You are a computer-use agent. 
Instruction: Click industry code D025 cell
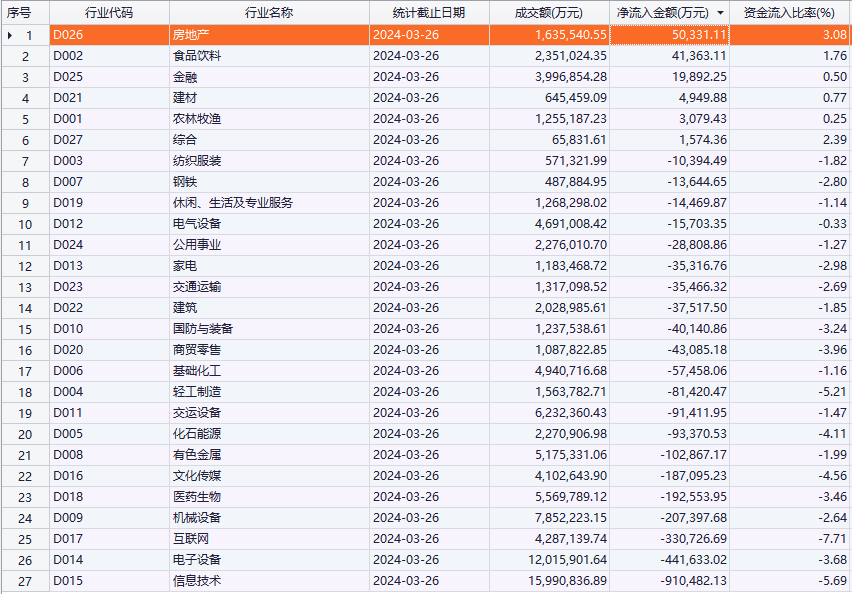click(x=68, y=77)
